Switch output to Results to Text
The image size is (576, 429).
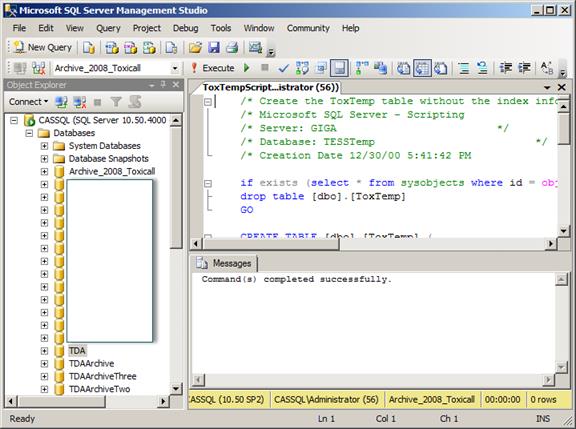pos(403,68)
